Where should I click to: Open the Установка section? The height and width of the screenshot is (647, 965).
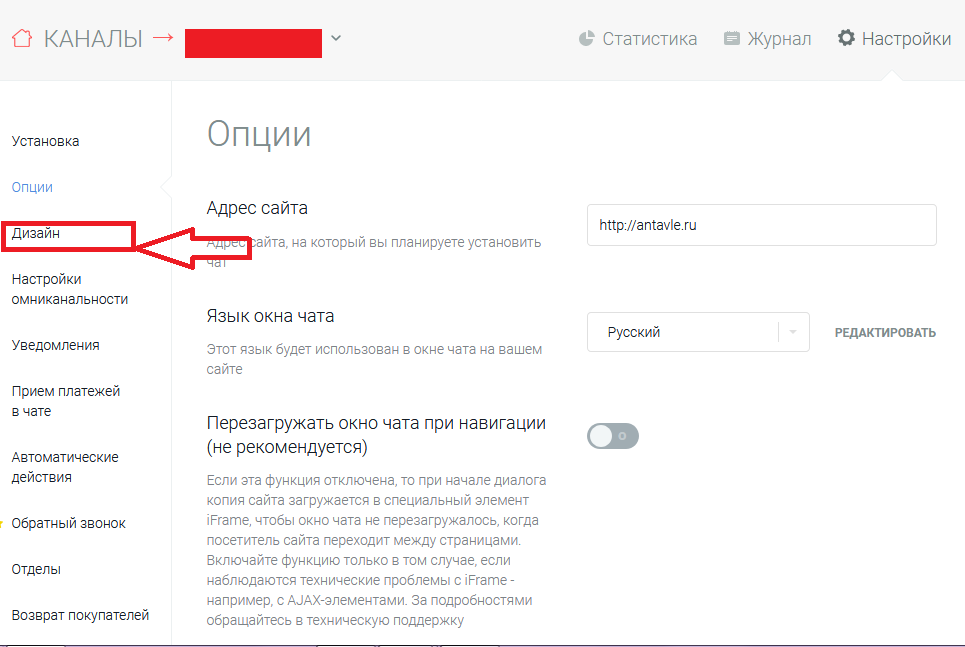(x=46, y=141)
